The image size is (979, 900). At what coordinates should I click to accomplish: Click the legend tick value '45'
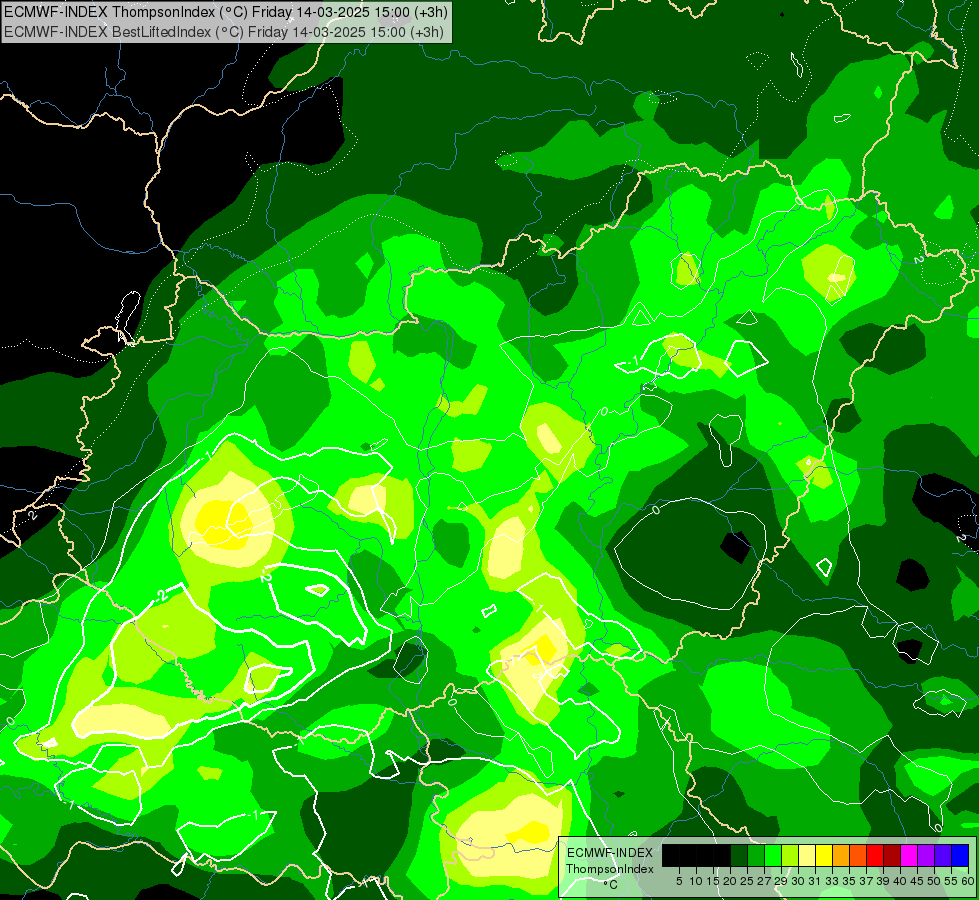[x=917, y=881]
